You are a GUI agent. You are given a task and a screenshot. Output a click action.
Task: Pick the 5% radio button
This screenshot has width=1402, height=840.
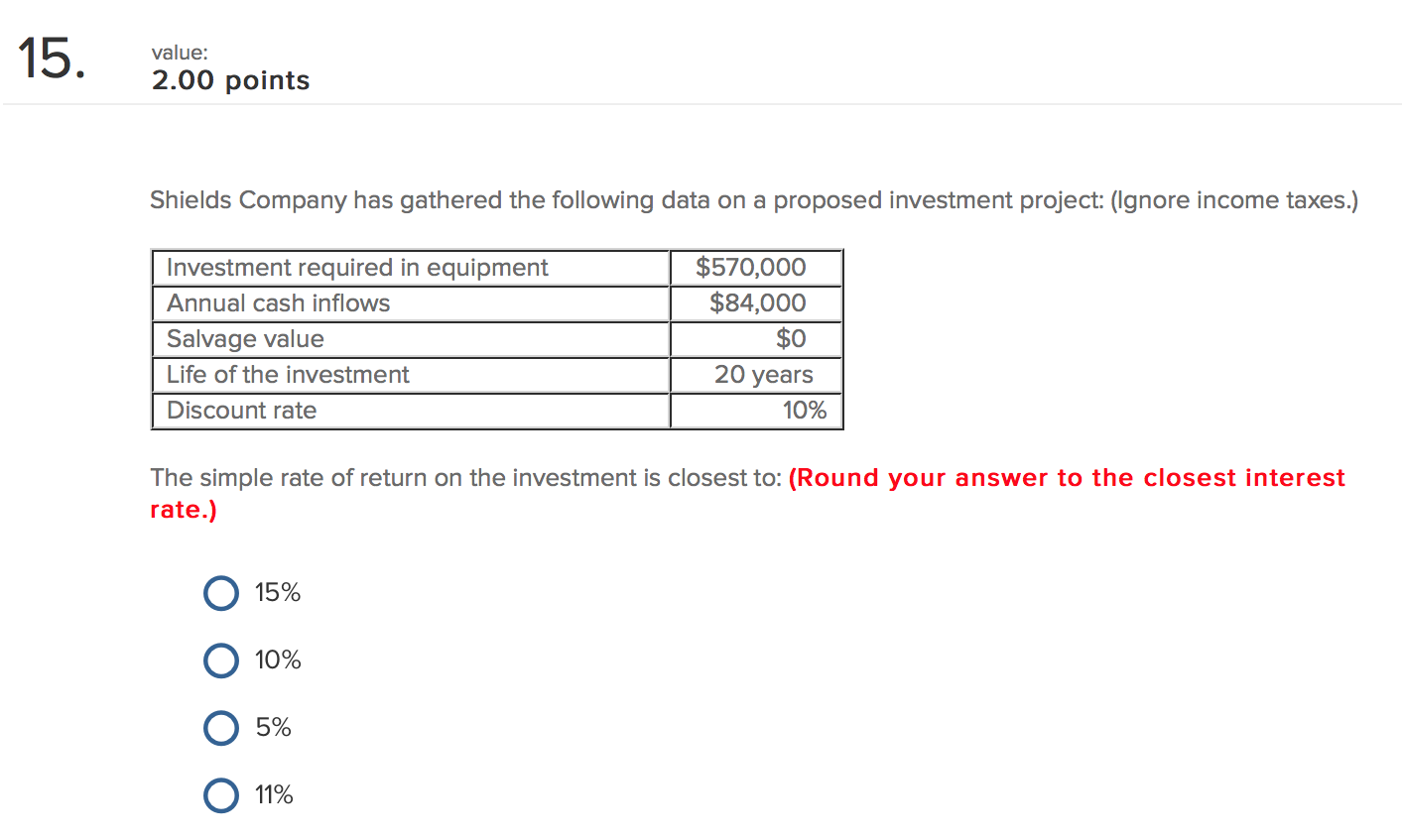tap(221, 728)
